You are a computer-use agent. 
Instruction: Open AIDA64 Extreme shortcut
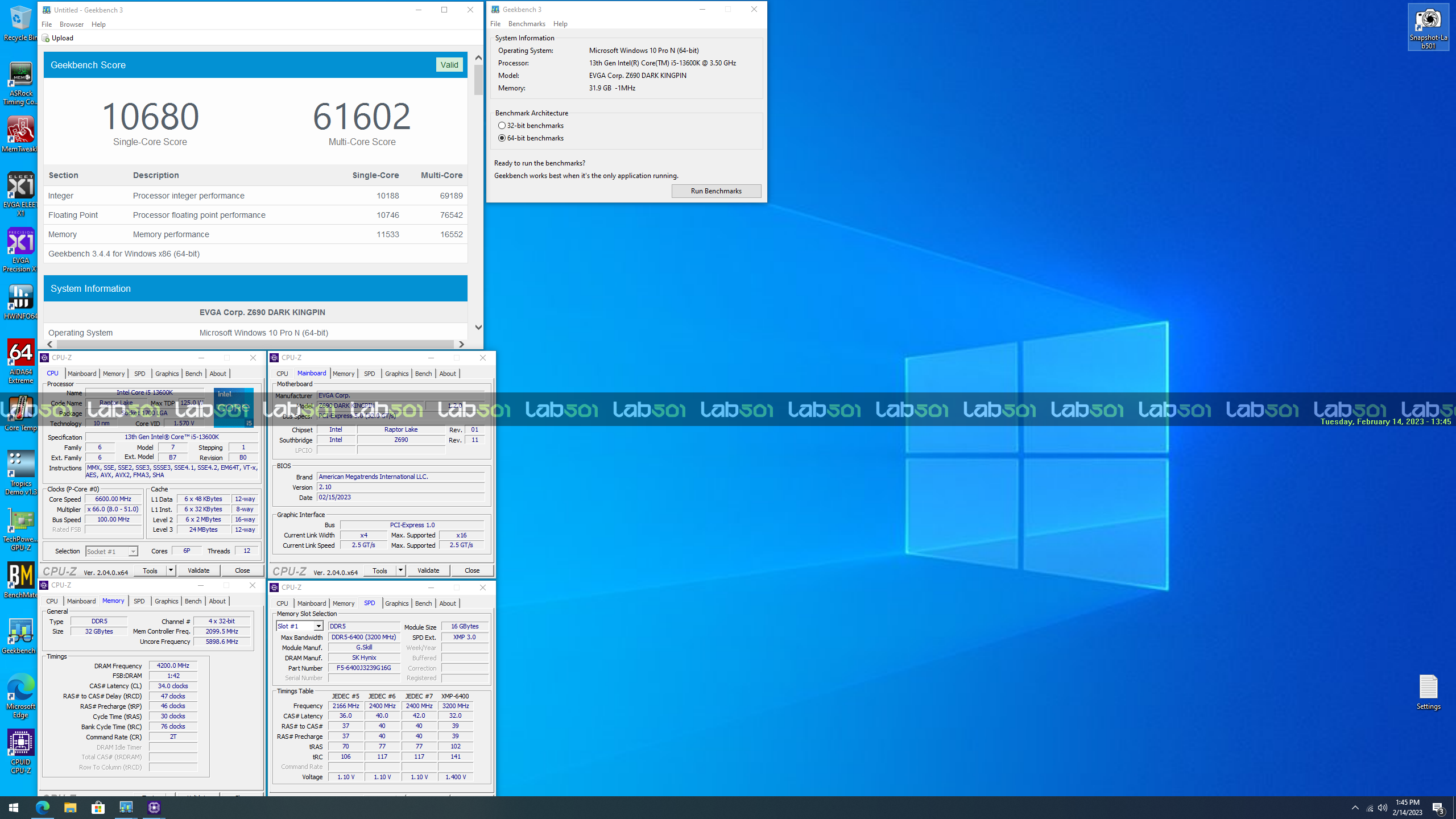[20, 361]
